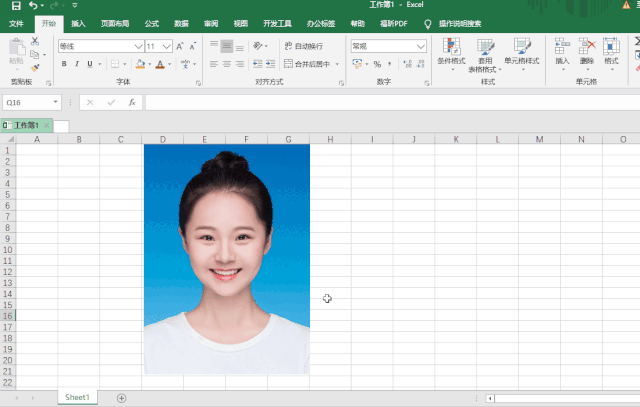Switch to the 公式 (Formulas) tab
Image resolution: width=640 pixels, height=407 pixels.
pos(152,22)
